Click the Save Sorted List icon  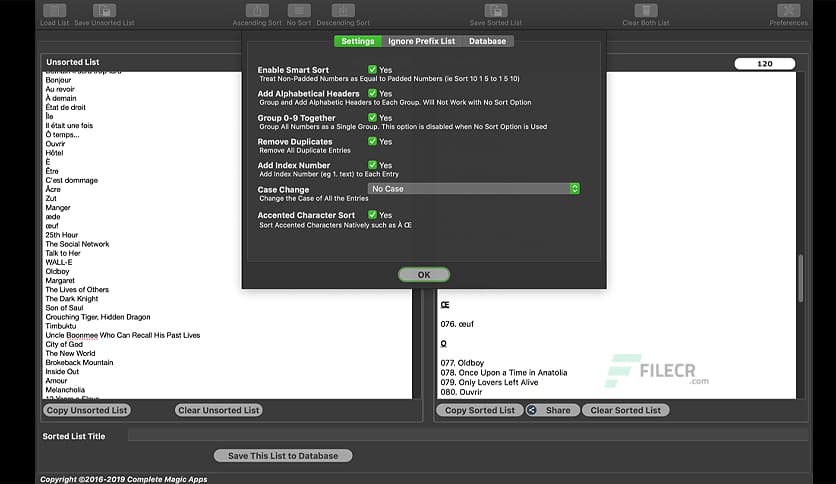(x=495, y=10)
